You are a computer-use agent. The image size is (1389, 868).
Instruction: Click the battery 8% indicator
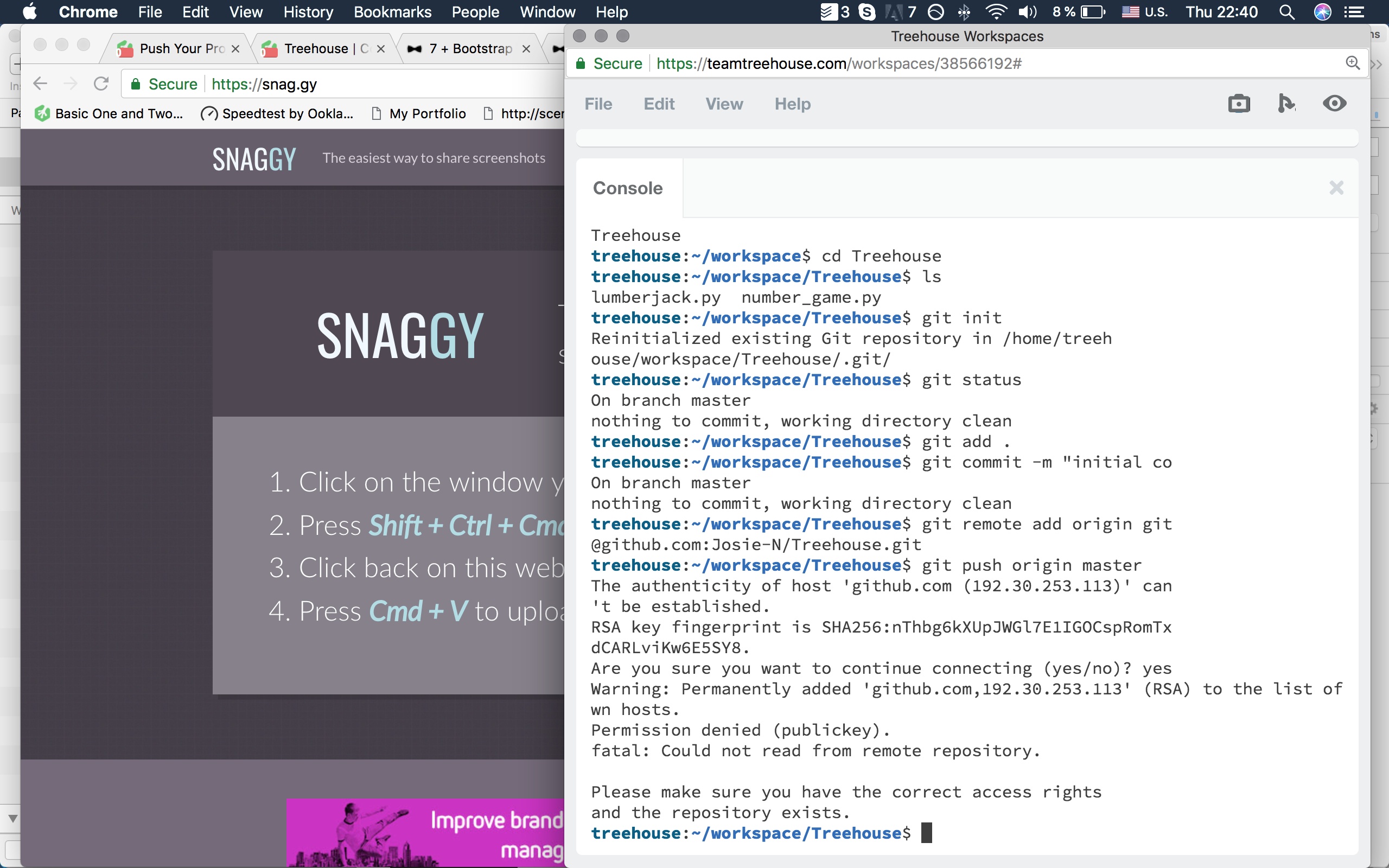click(x=1078, y=11)
